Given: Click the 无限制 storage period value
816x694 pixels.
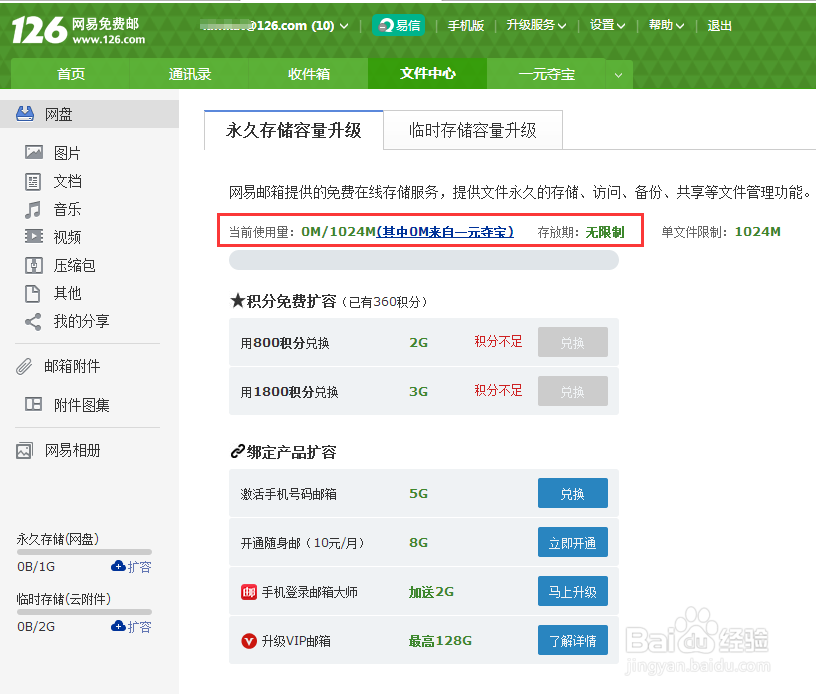Looking at the screenshot, I should coord(605,232).
